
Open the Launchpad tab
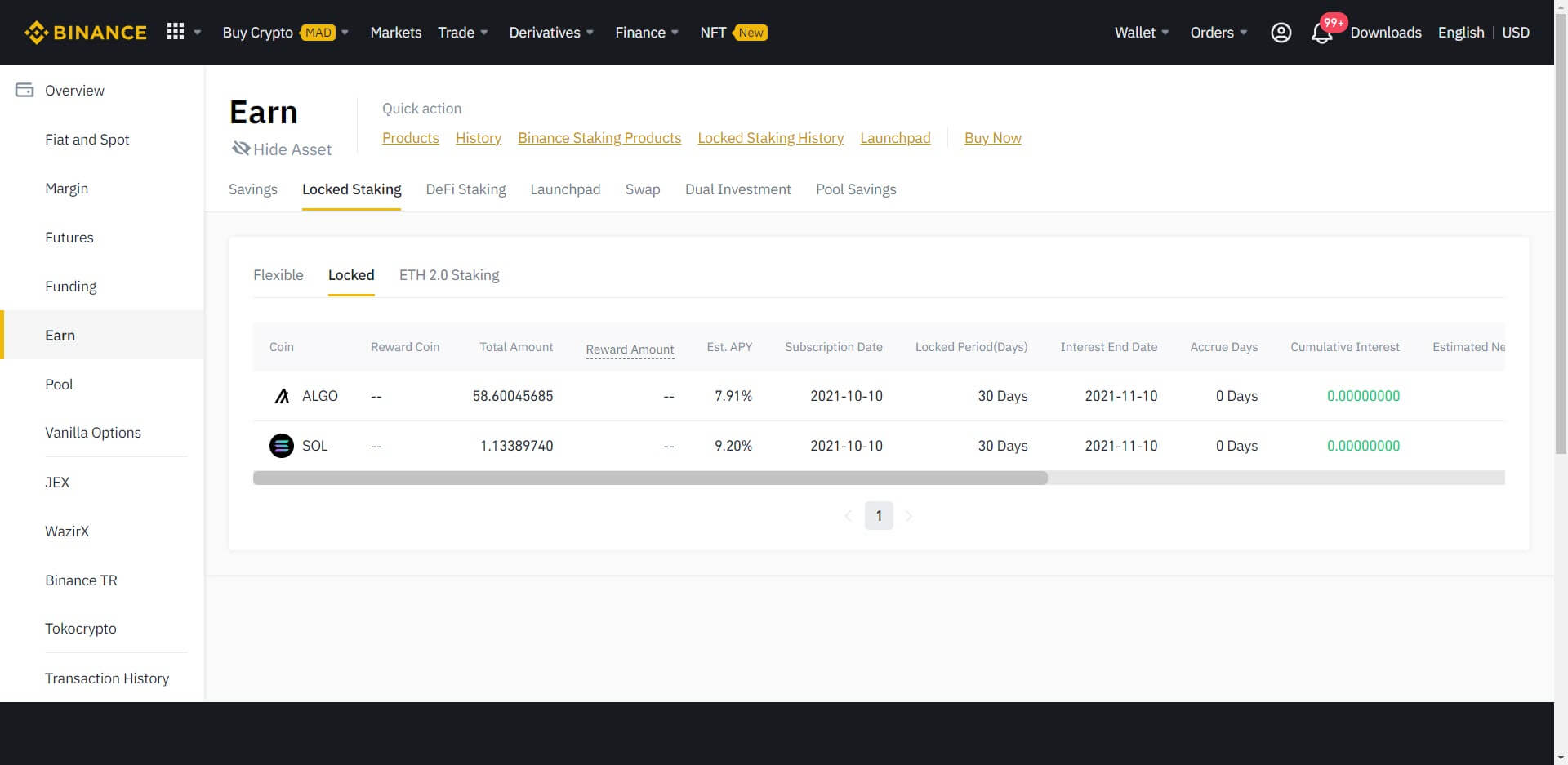coord(565,189)
